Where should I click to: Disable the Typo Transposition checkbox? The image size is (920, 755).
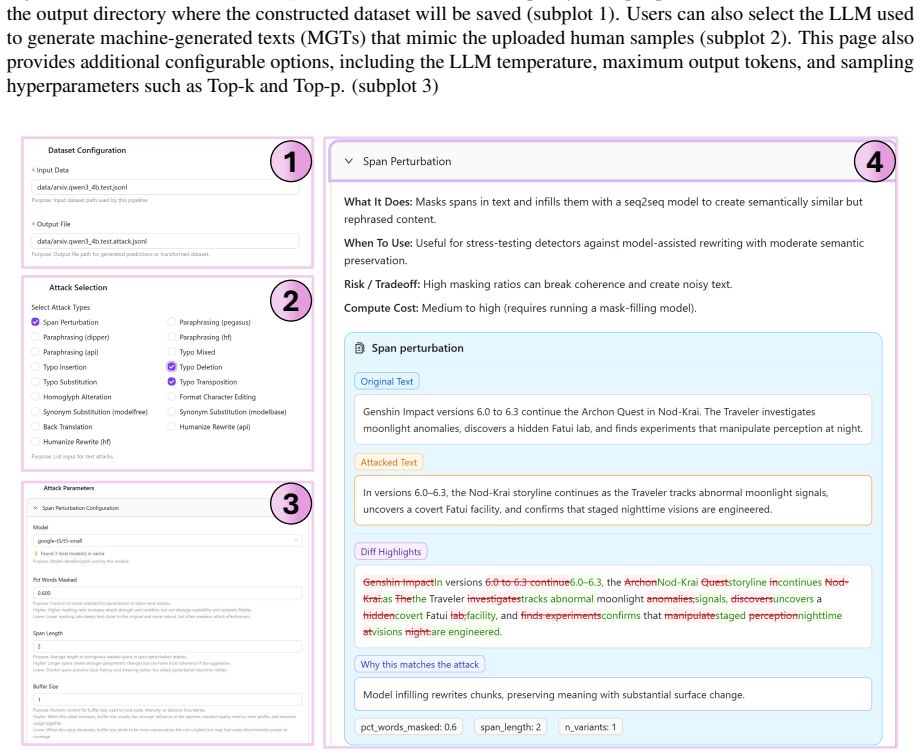click(171, 382)
